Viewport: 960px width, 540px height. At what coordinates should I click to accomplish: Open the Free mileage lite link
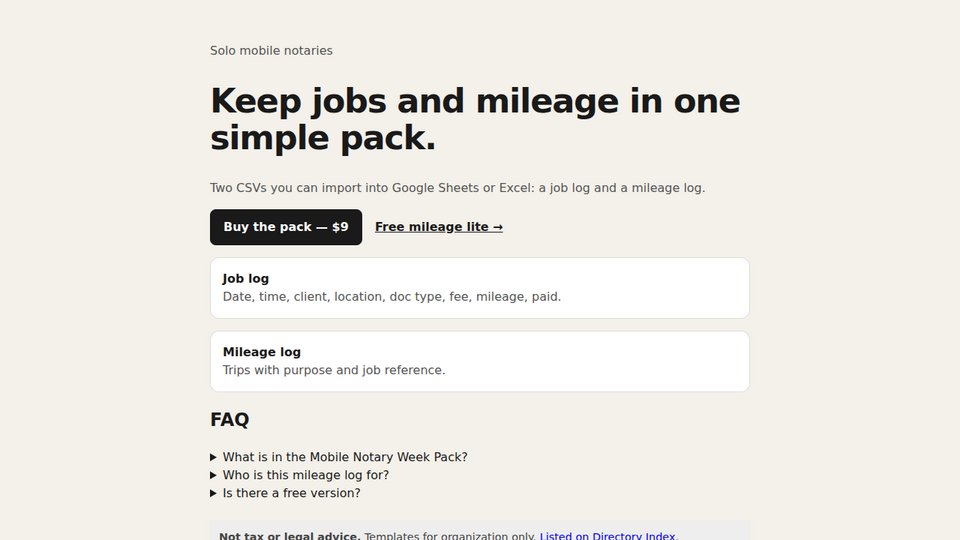tap(438, 227)
